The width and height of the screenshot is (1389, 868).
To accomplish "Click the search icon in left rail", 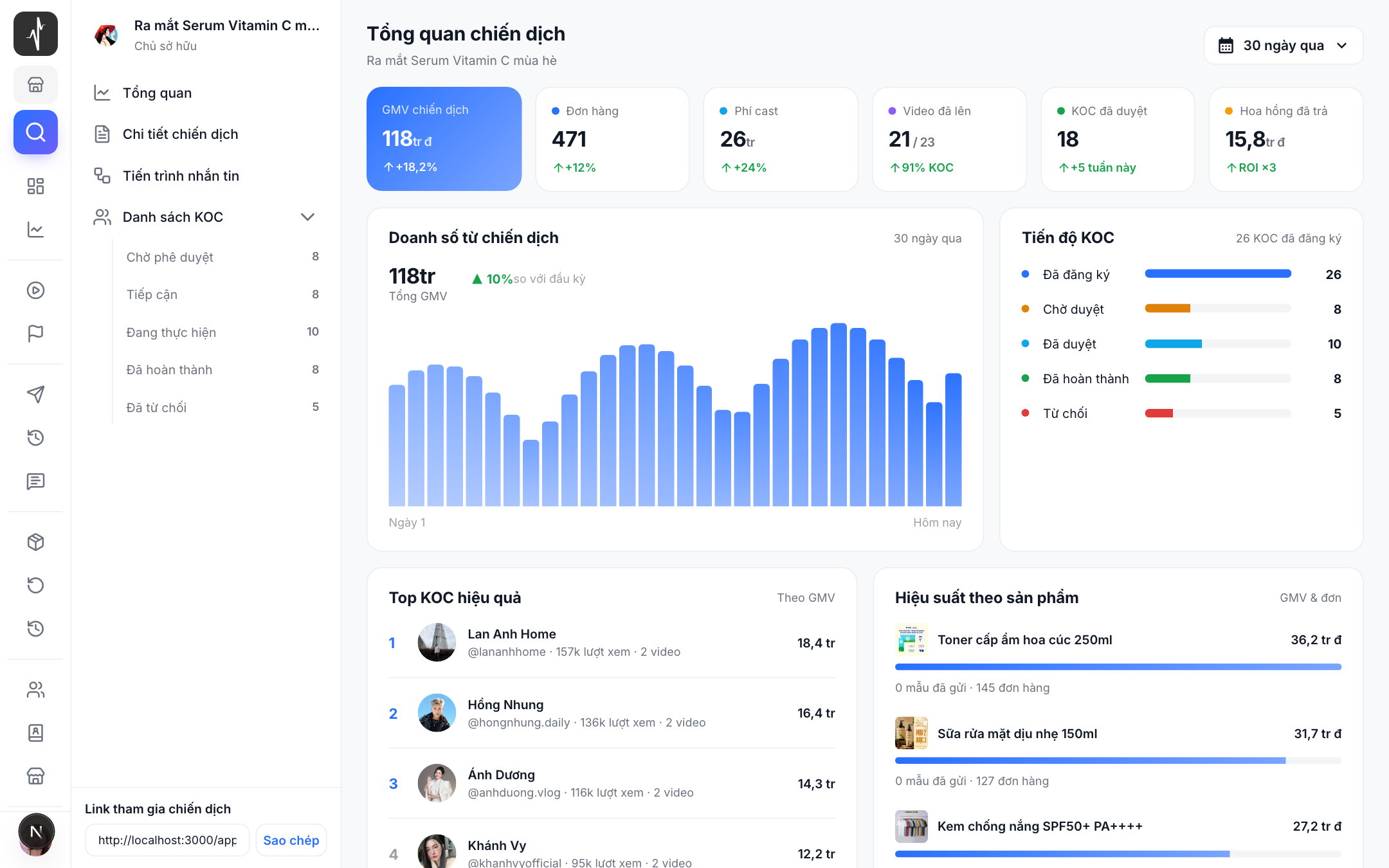I will [35, 132].
